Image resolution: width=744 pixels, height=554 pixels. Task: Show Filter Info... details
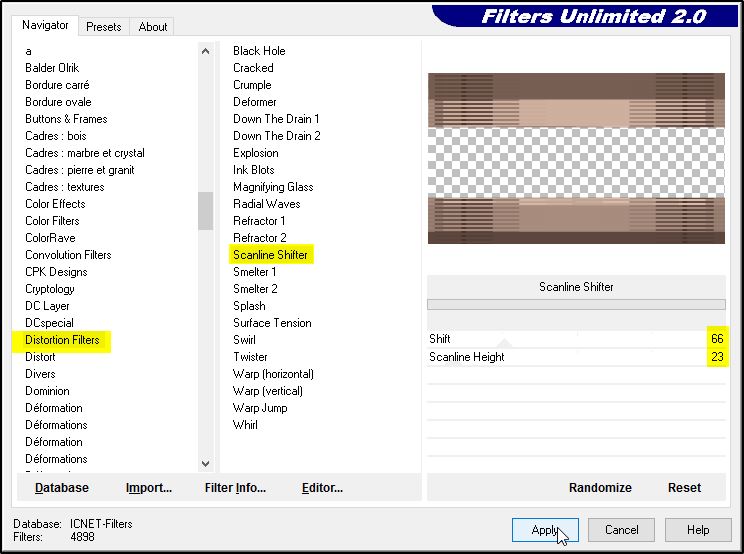point(235,488)
